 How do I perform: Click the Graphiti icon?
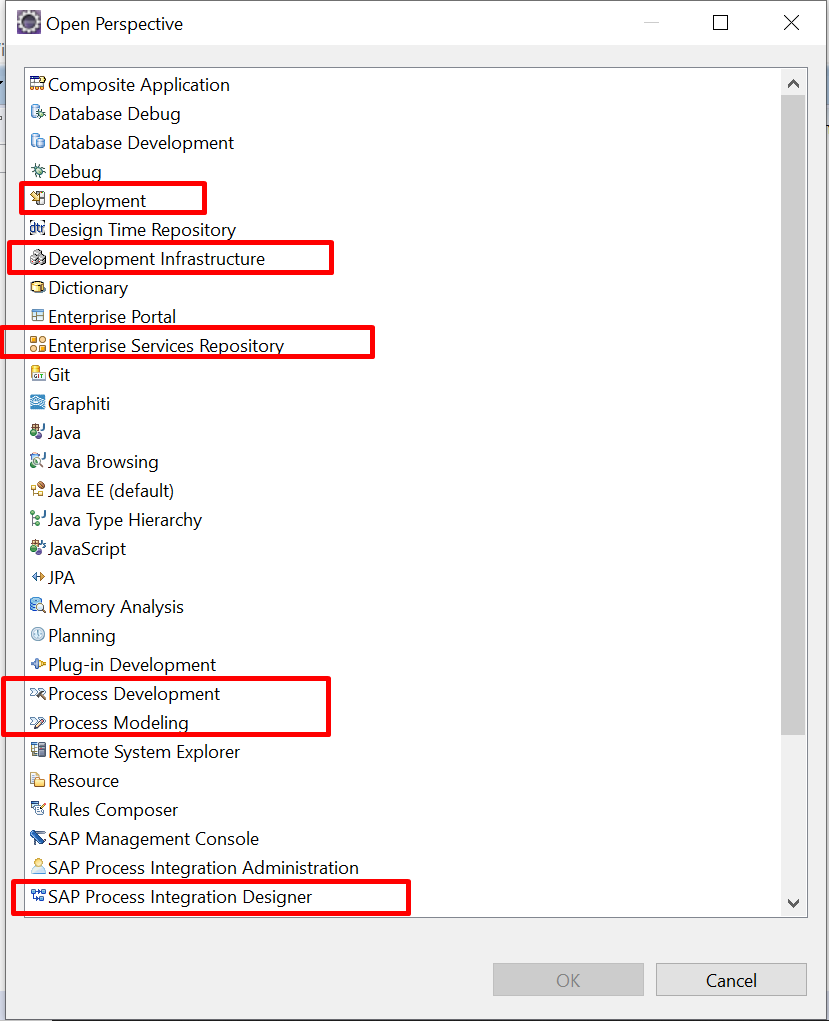38,402
